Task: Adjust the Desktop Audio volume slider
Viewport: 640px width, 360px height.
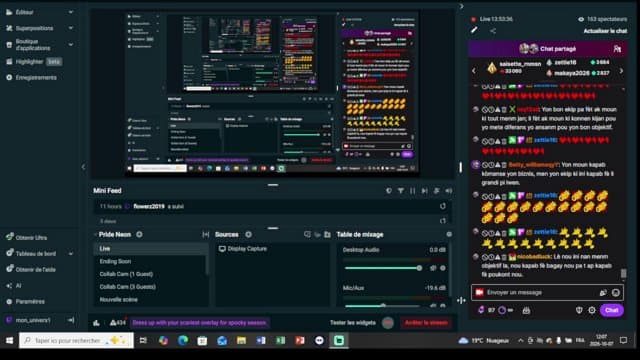Action: click(x=383, y=268)
